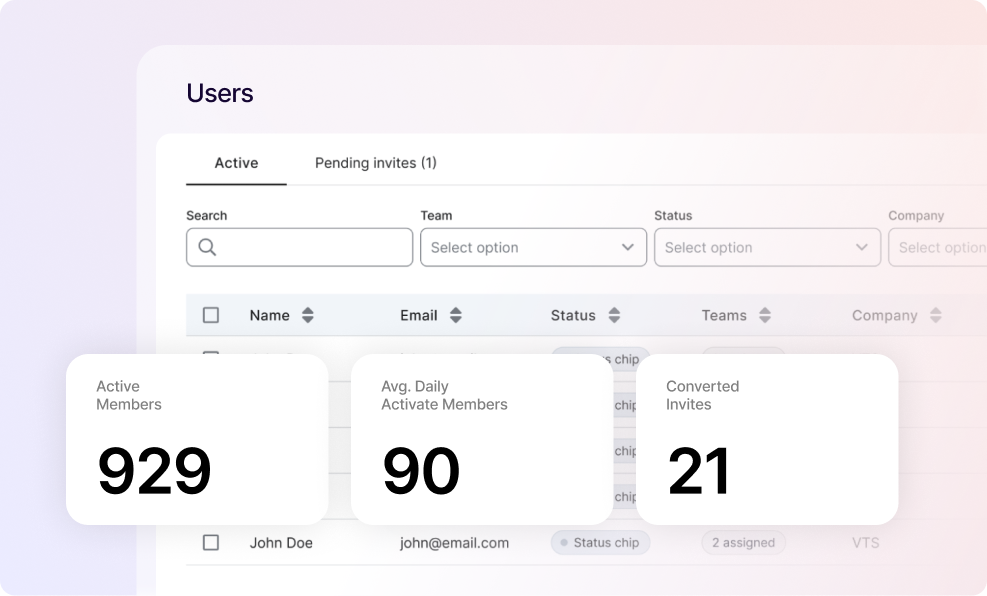Sort by Teams using the column arrows
Viewport: 987px width, 596px height.
tap(765, 315)
